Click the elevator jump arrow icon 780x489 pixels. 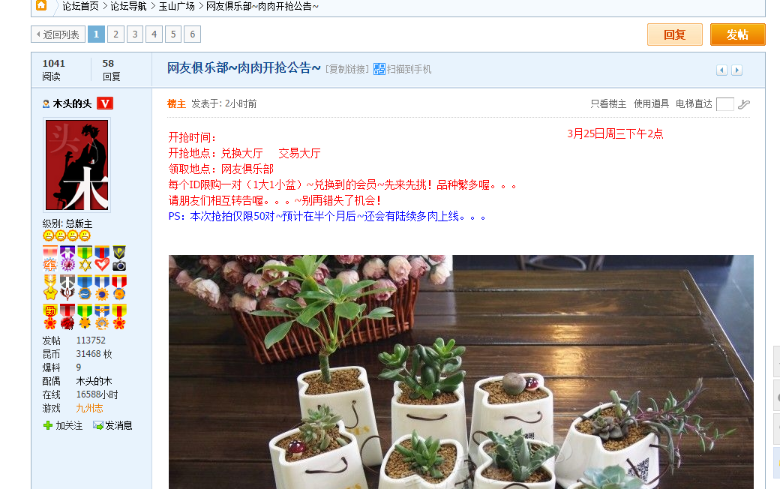click(x=744, y=104)
